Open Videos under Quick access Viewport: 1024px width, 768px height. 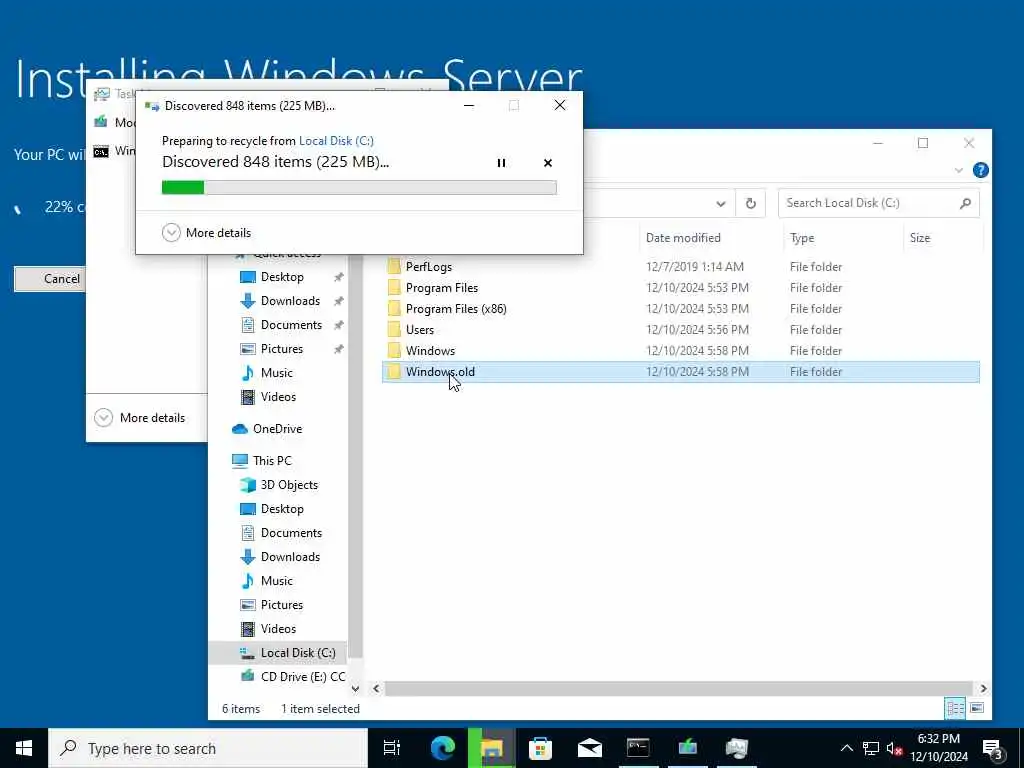278,396
